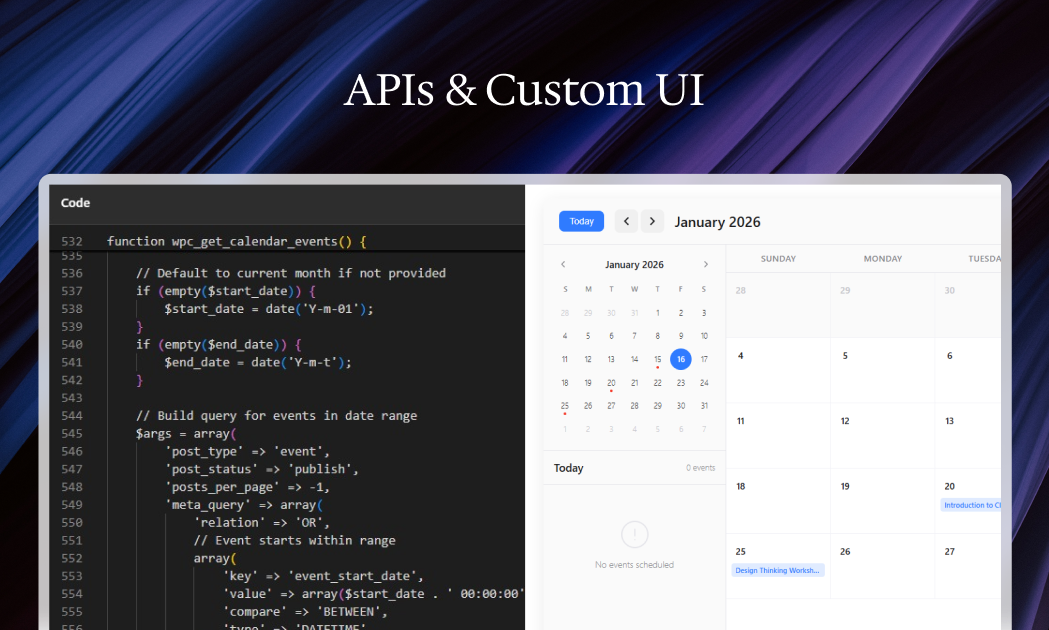
Task: Step the mini calendar back with its left chevron
Action: (563, 264)
